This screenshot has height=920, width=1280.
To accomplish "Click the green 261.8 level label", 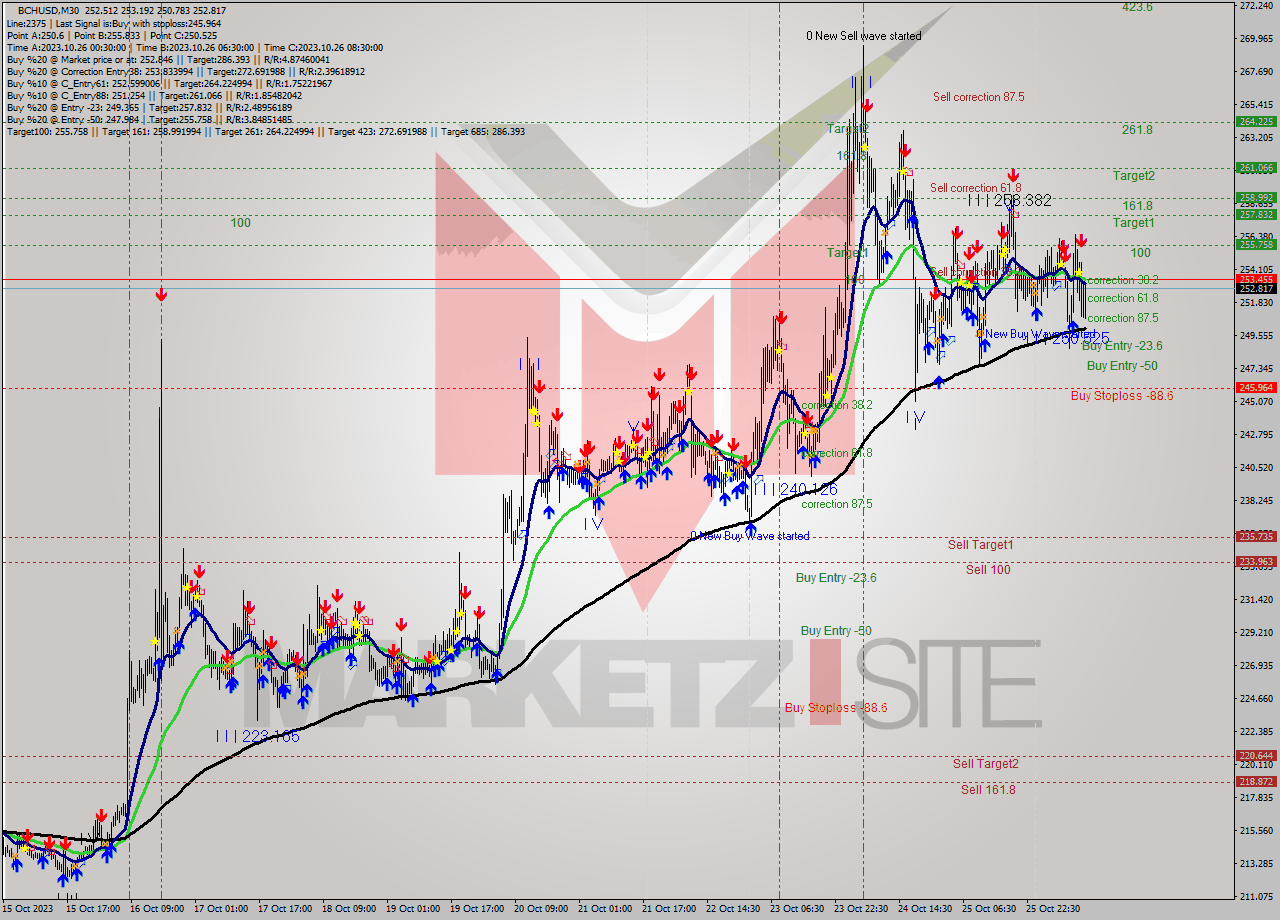I will tap(1137, 130).
